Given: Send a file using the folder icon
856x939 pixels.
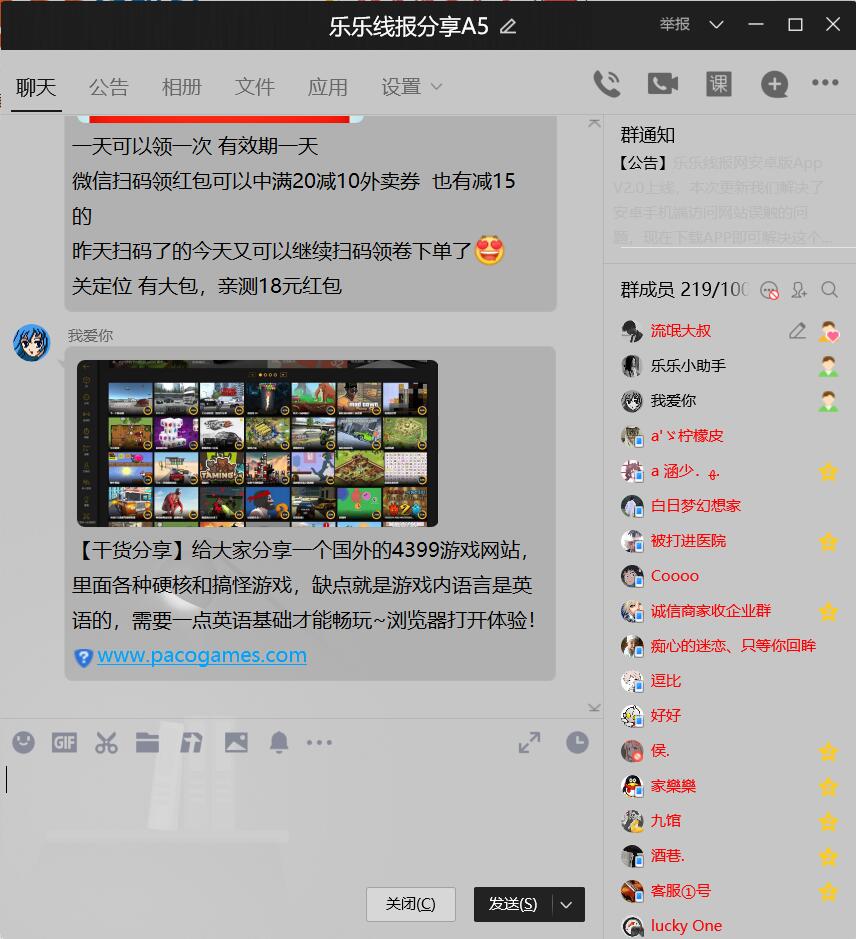Looking at the screenshot, I should pyautogui.click(x=149, y=742).
